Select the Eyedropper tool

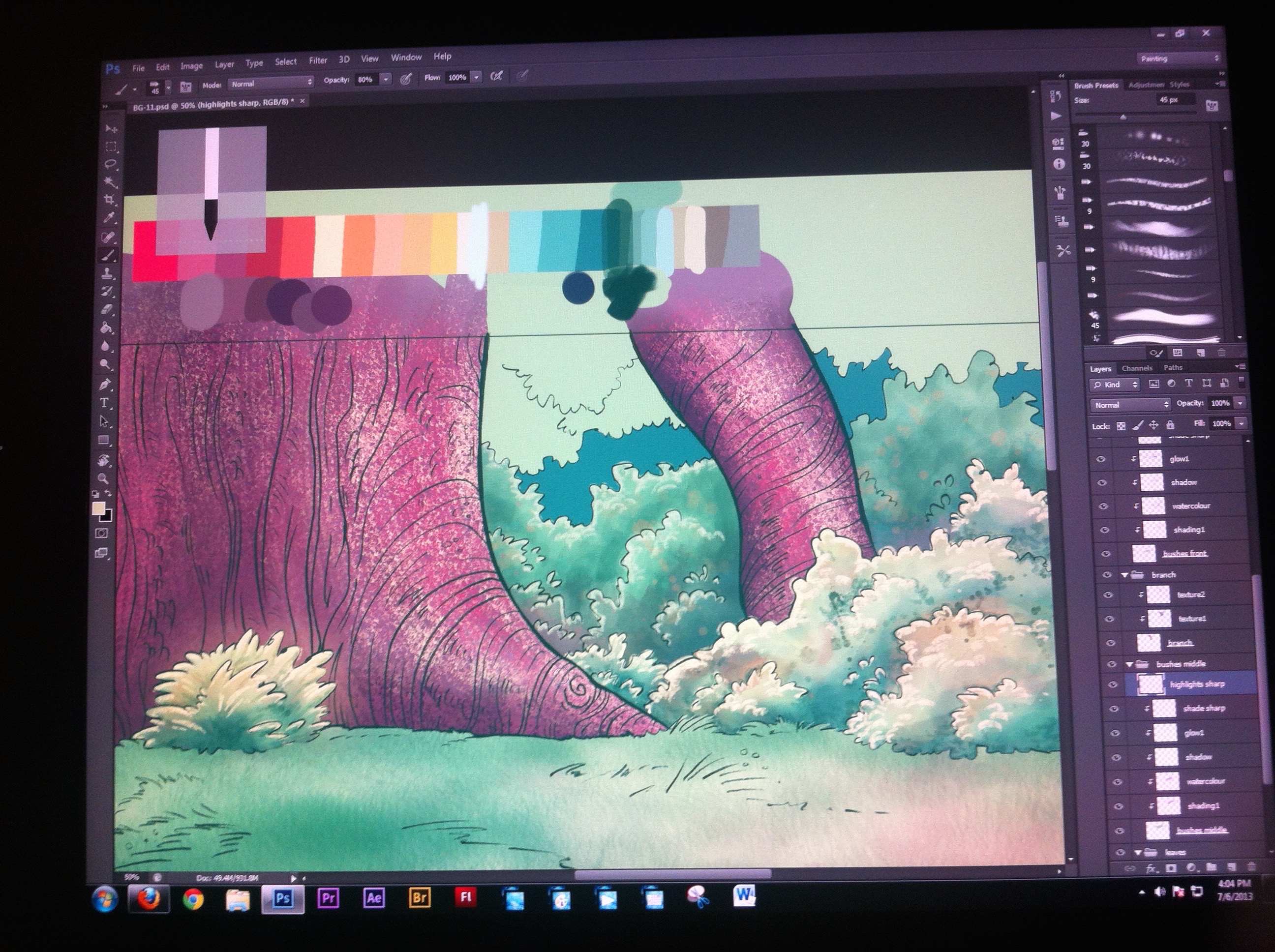click(x=109, y=218)
